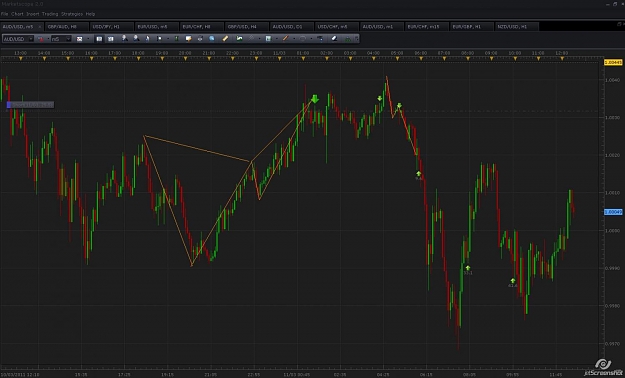Open the toolbar overflow options
Viewport: 625px width, 378px height.
pyautogui.click(x=357, y=39)
